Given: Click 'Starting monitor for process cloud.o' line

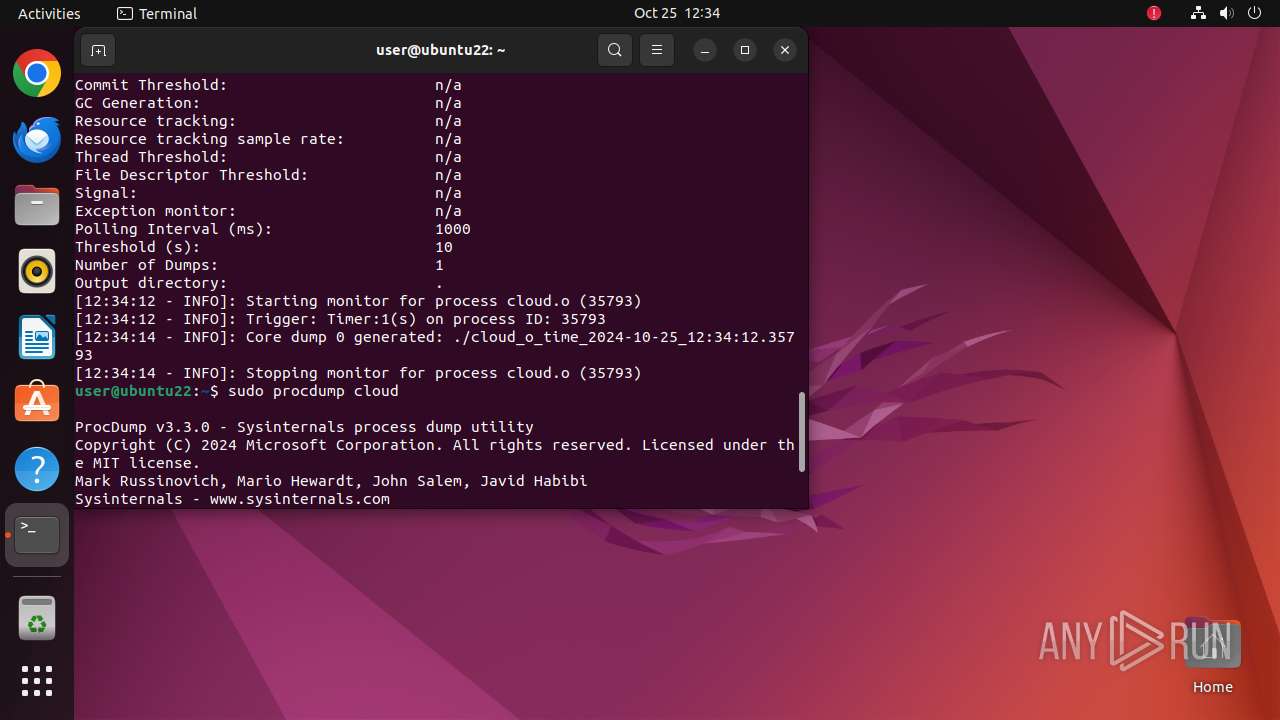Looking at the screenshot, I should point(358,301).
